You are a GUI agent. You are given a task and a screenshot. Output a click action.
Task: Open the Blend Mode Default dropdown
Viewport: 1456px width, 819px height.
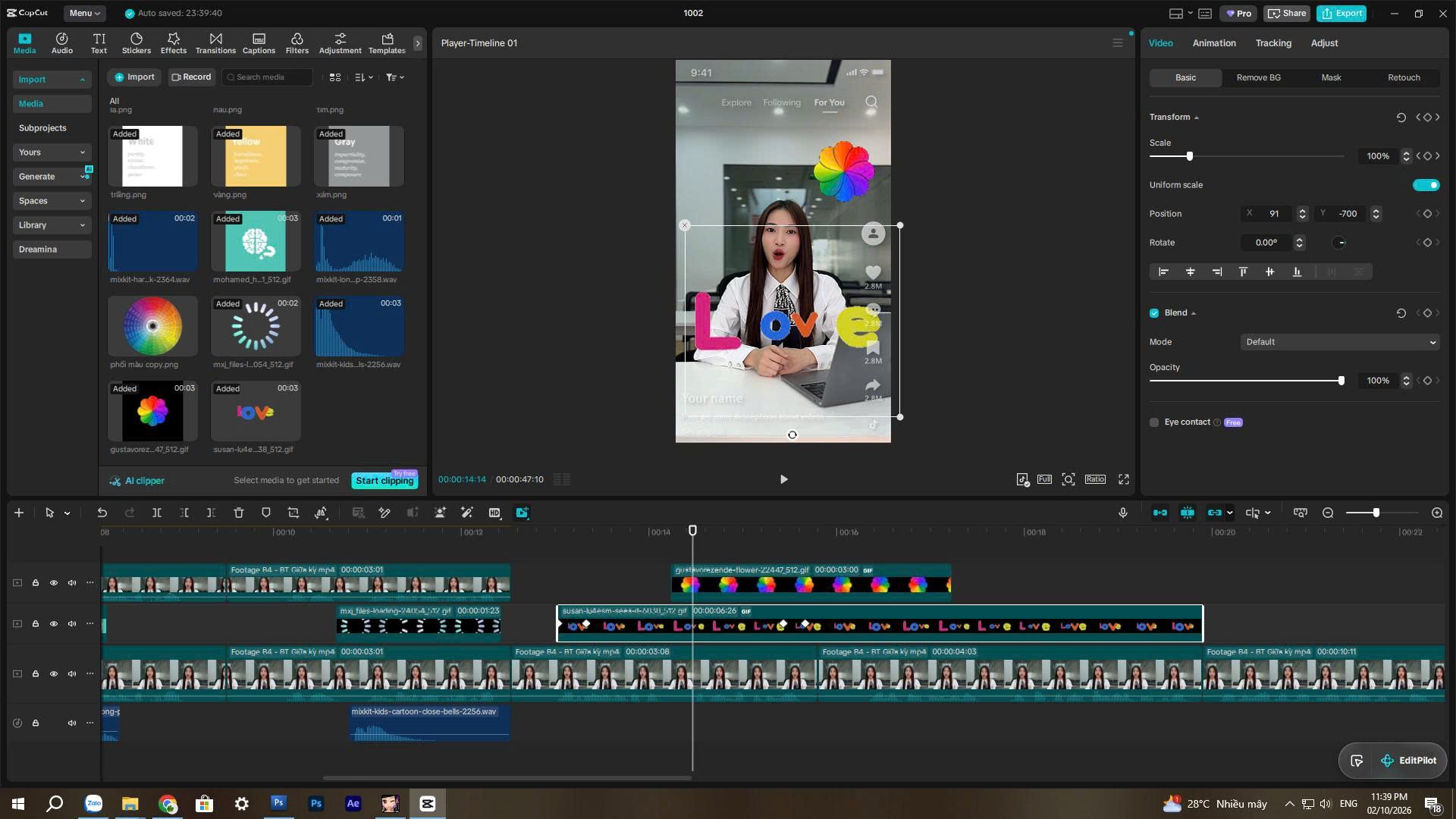pyautogui.click(x=1340, y=342)
